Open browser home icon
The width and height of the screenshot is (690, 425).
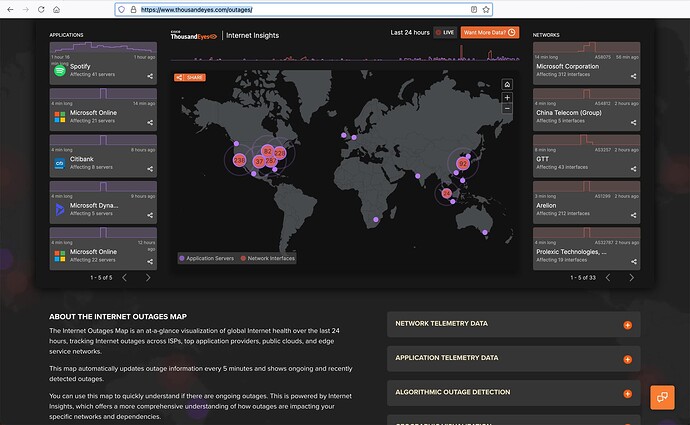pyautogui.click(x=56, y=9)
